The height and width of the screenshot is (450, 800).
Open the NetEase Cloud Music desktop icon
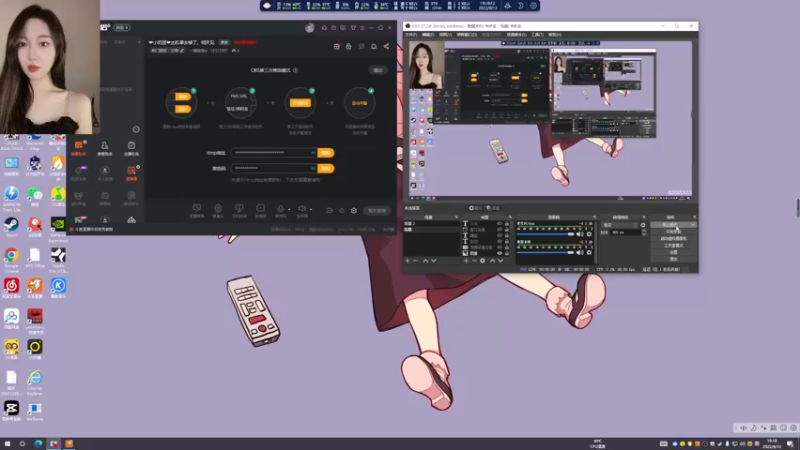[x=11, y=286]
